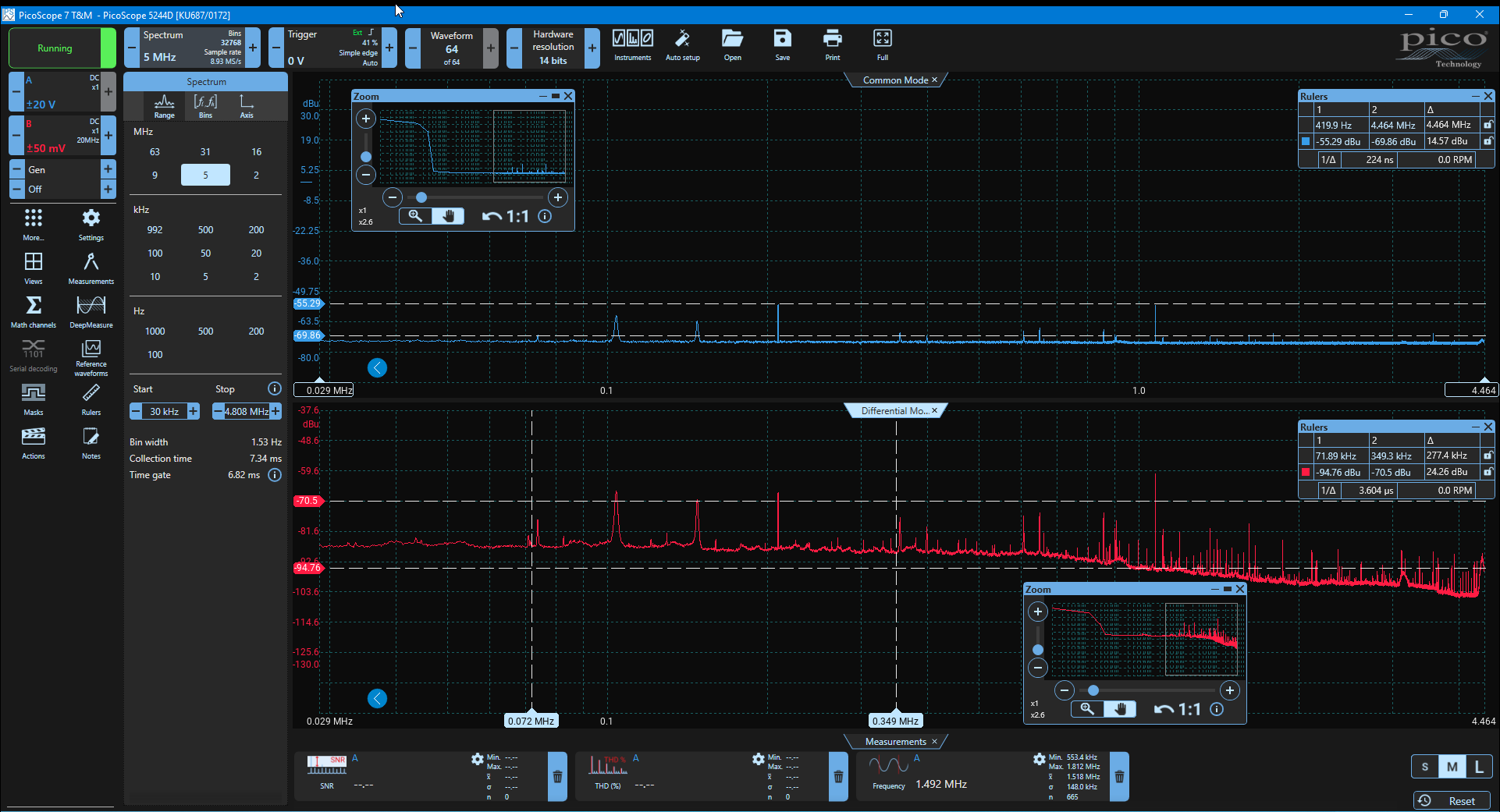Delete the THD measurement
1500x812 pixels.
coord(838,776)
